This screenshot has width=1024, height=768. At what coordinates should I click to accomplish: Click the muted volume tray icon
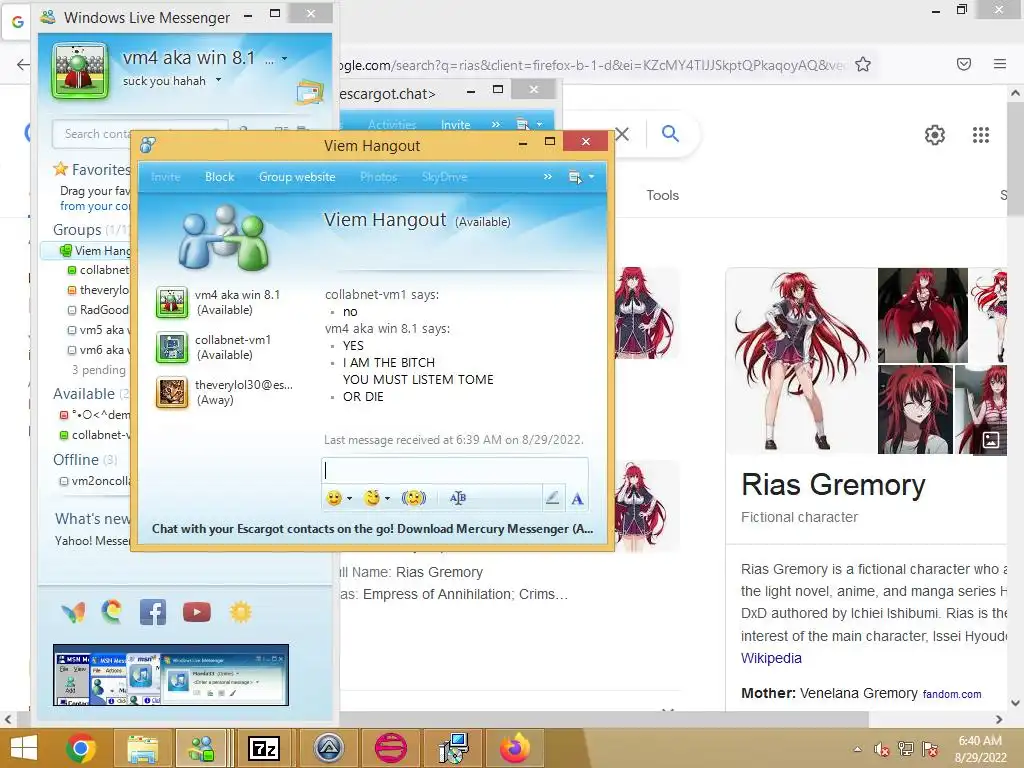882,749
